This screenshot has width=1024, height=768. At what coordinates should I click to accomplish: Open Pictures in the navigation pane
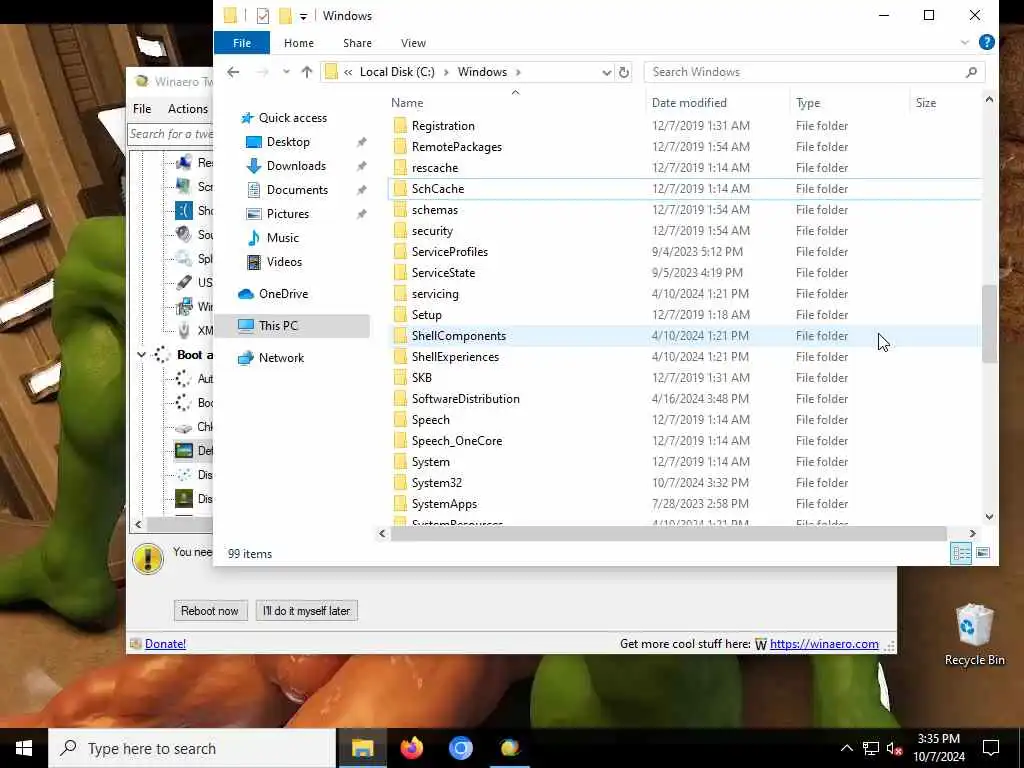tap(287, 214)
